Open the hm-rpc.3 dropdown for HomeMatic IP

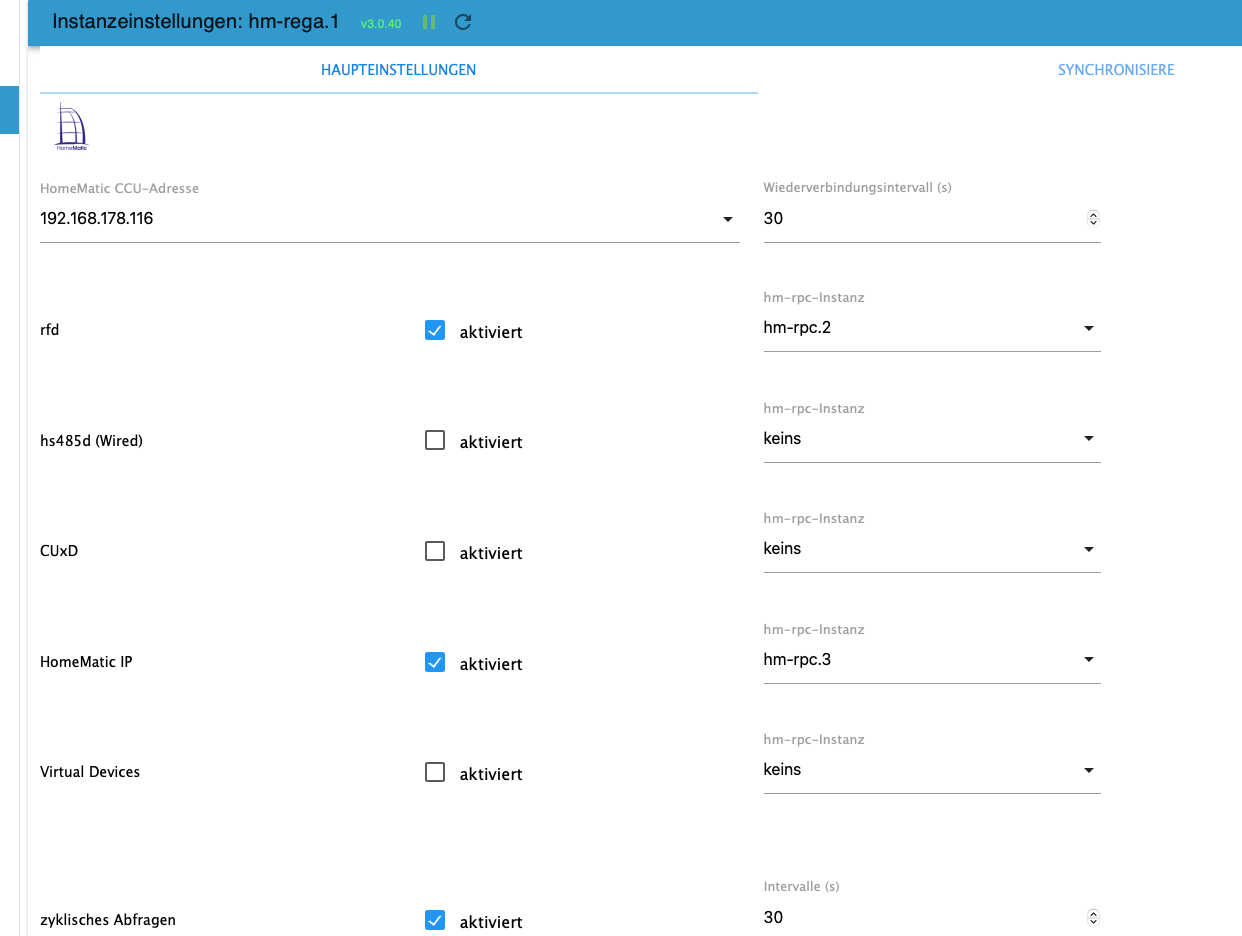tap(932, 660)
